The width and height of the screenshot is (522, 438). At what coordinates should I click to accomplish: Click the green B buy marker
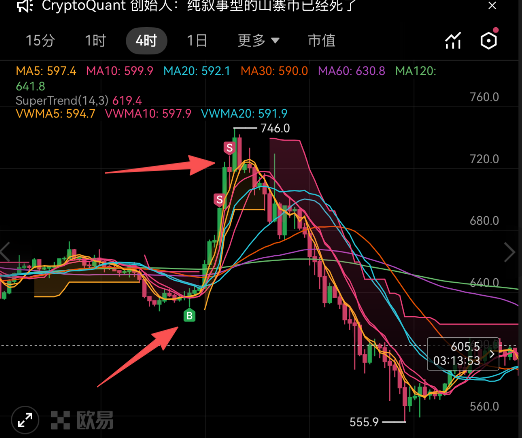pyautogui.click(x=189, y=315)
